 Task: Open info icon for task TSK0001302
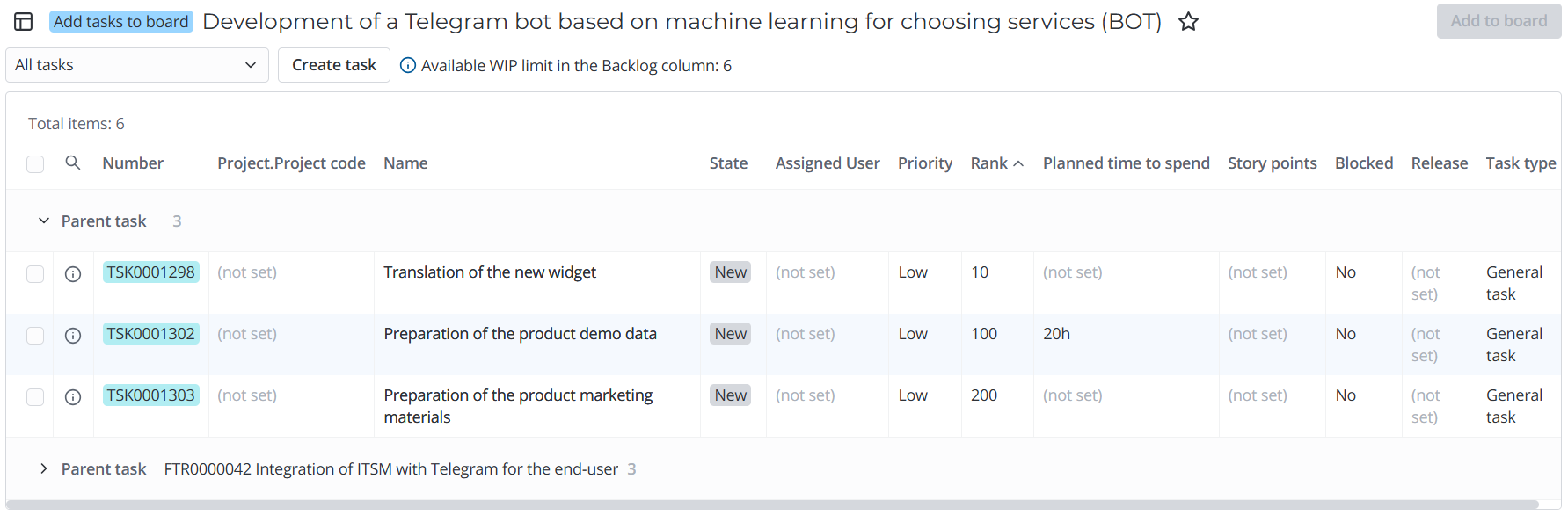tap(73, 336)
